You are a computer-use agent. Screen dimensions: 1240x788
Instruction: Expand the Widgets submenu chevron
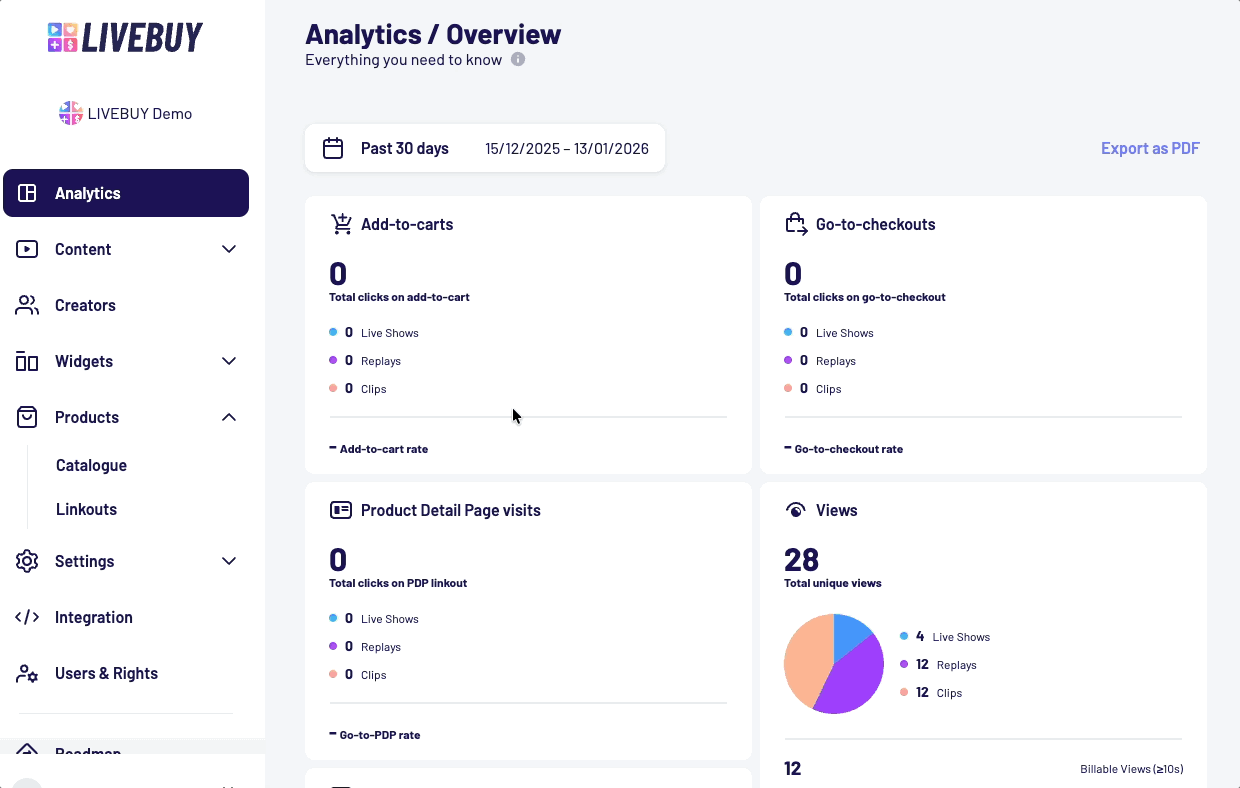(x=229, y=361)
